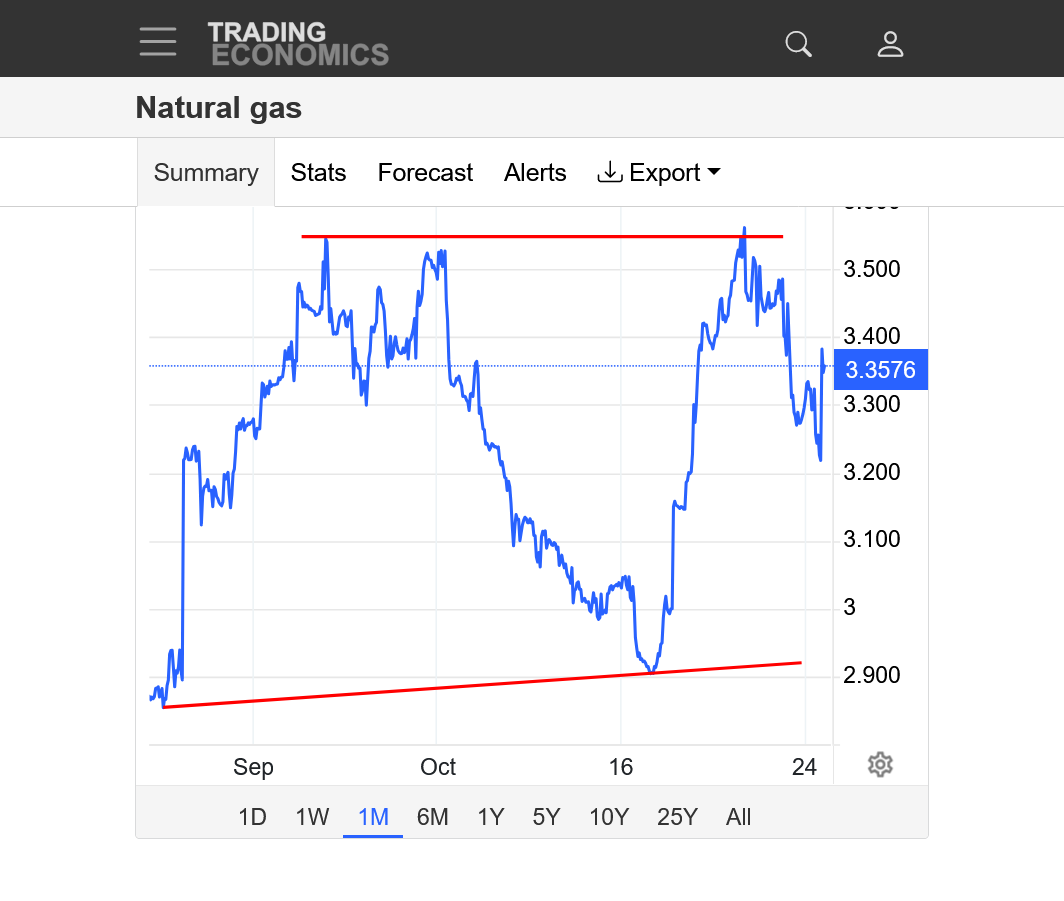Click the search magnifier icon
1064x901 pixels.
pos(798,44)
